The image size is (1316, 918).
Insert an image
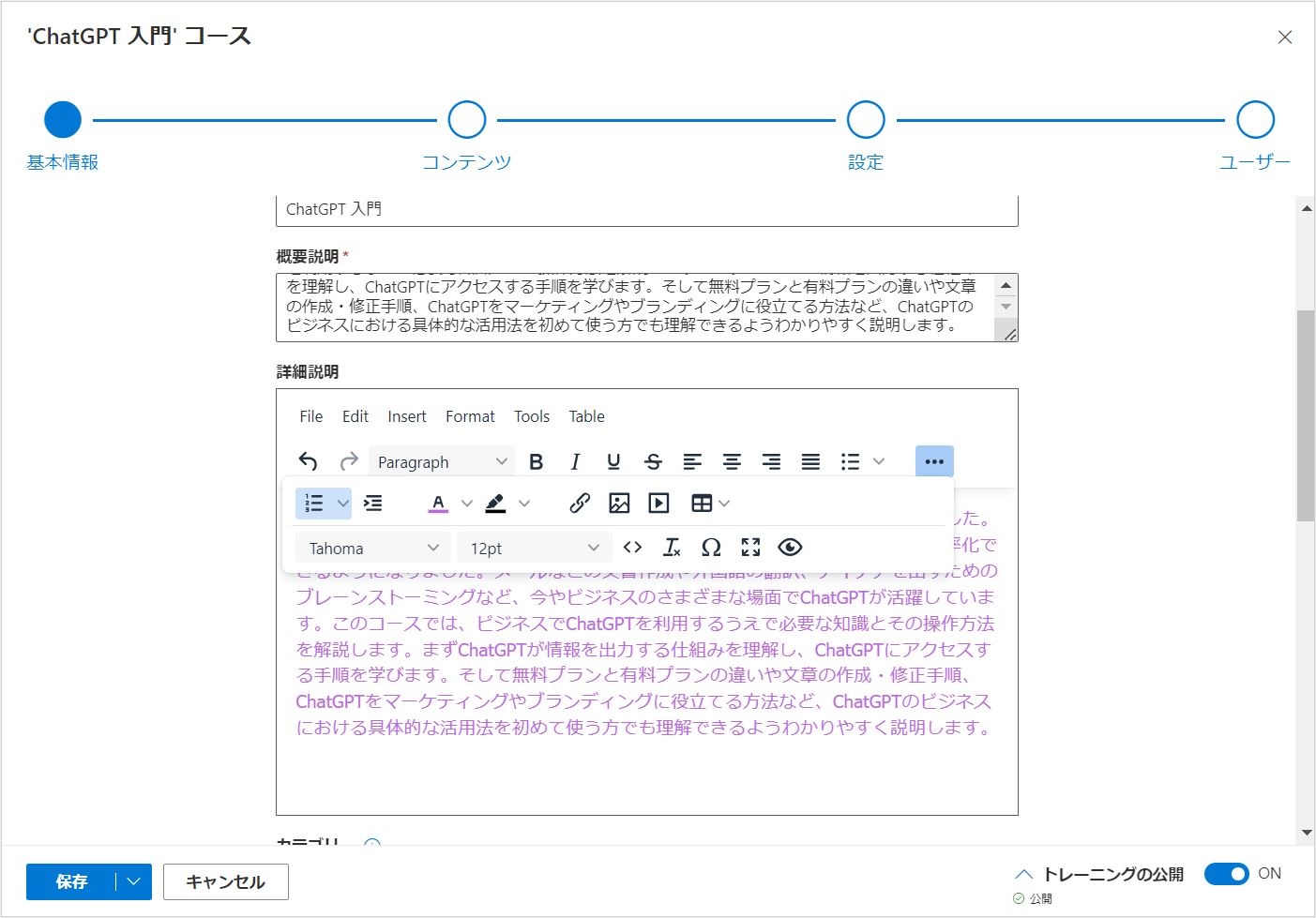(619, 504)
